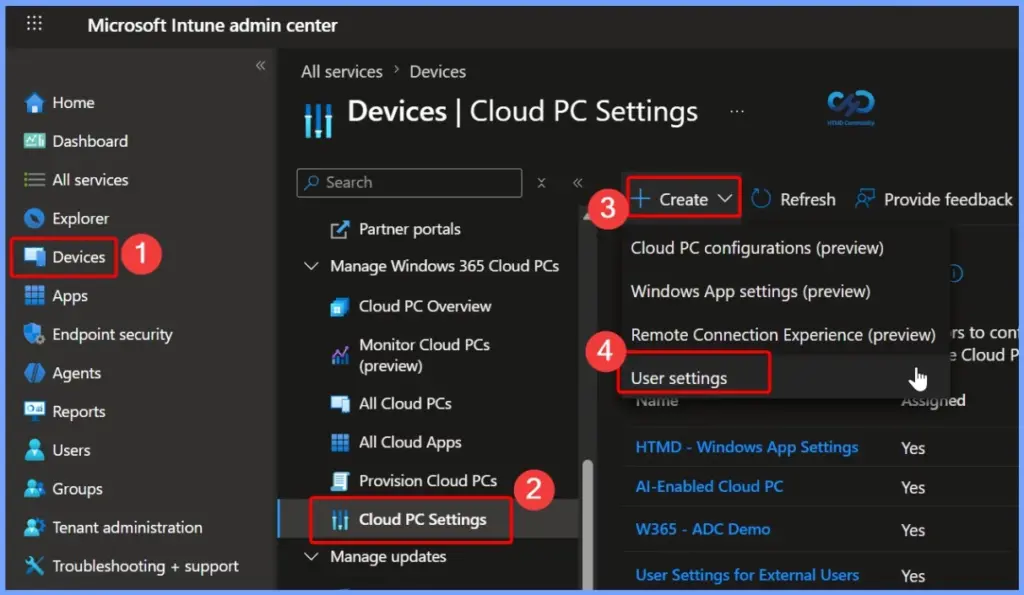Click the Provide feedback person icon
1024x595 pixels.
point(865,199)
